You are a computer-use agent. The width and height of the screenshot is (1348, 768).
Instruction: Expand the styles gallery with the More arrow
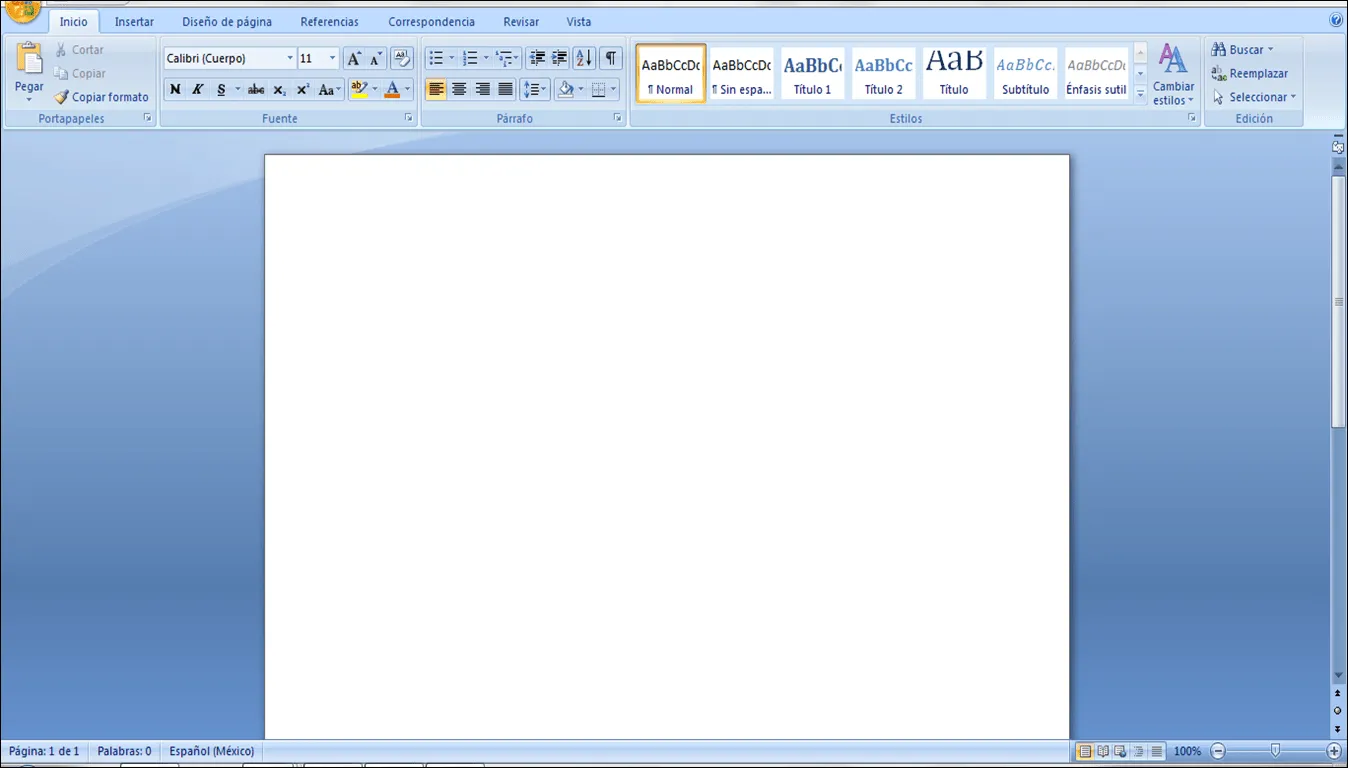pos(1140,92)
